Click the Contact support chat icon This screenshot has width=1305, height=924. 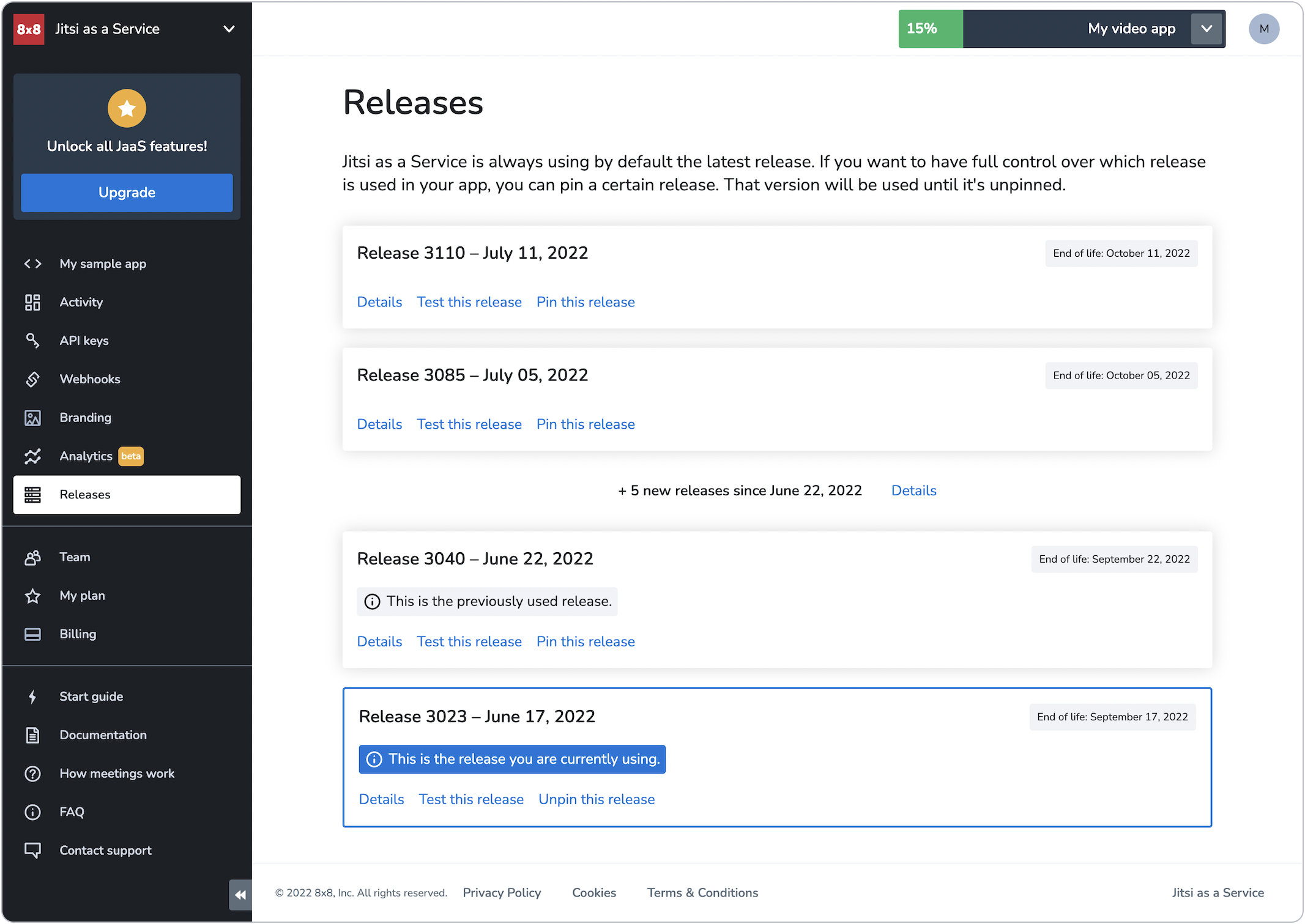click(32, 851)
